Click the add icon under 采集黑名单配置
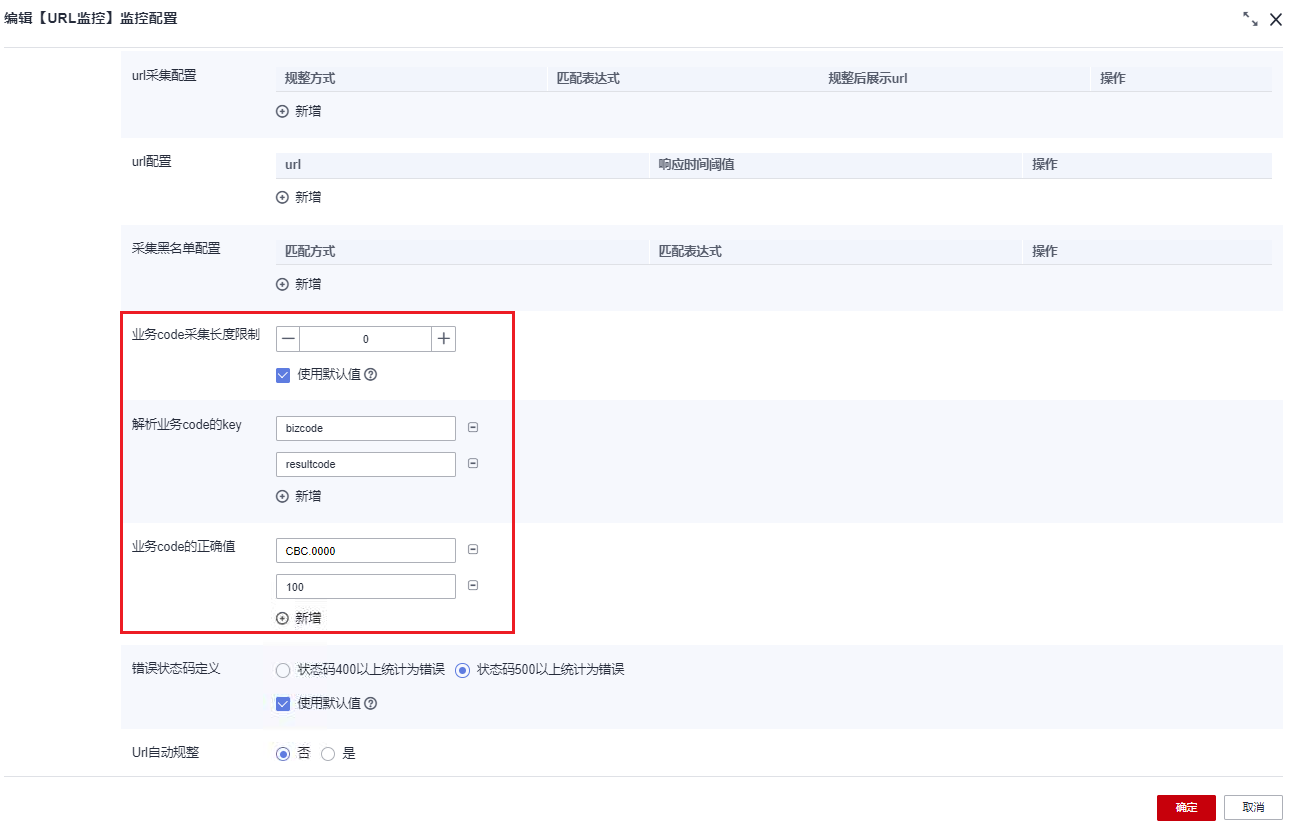This screenshot has height=835, width=1300. tap(282, 285)
